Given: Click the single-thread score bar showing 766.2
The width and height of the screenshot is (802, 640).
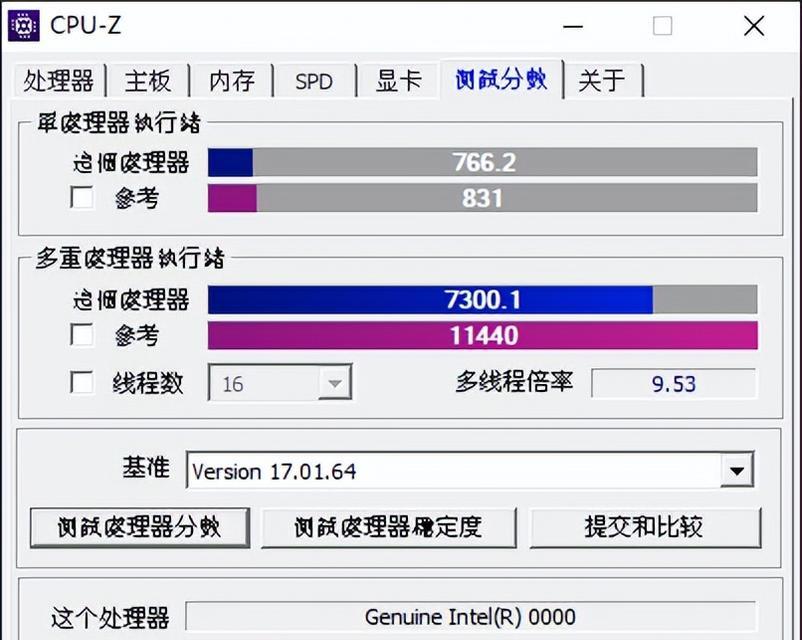Looking at the screenshot, I should (x=482, y=162).
